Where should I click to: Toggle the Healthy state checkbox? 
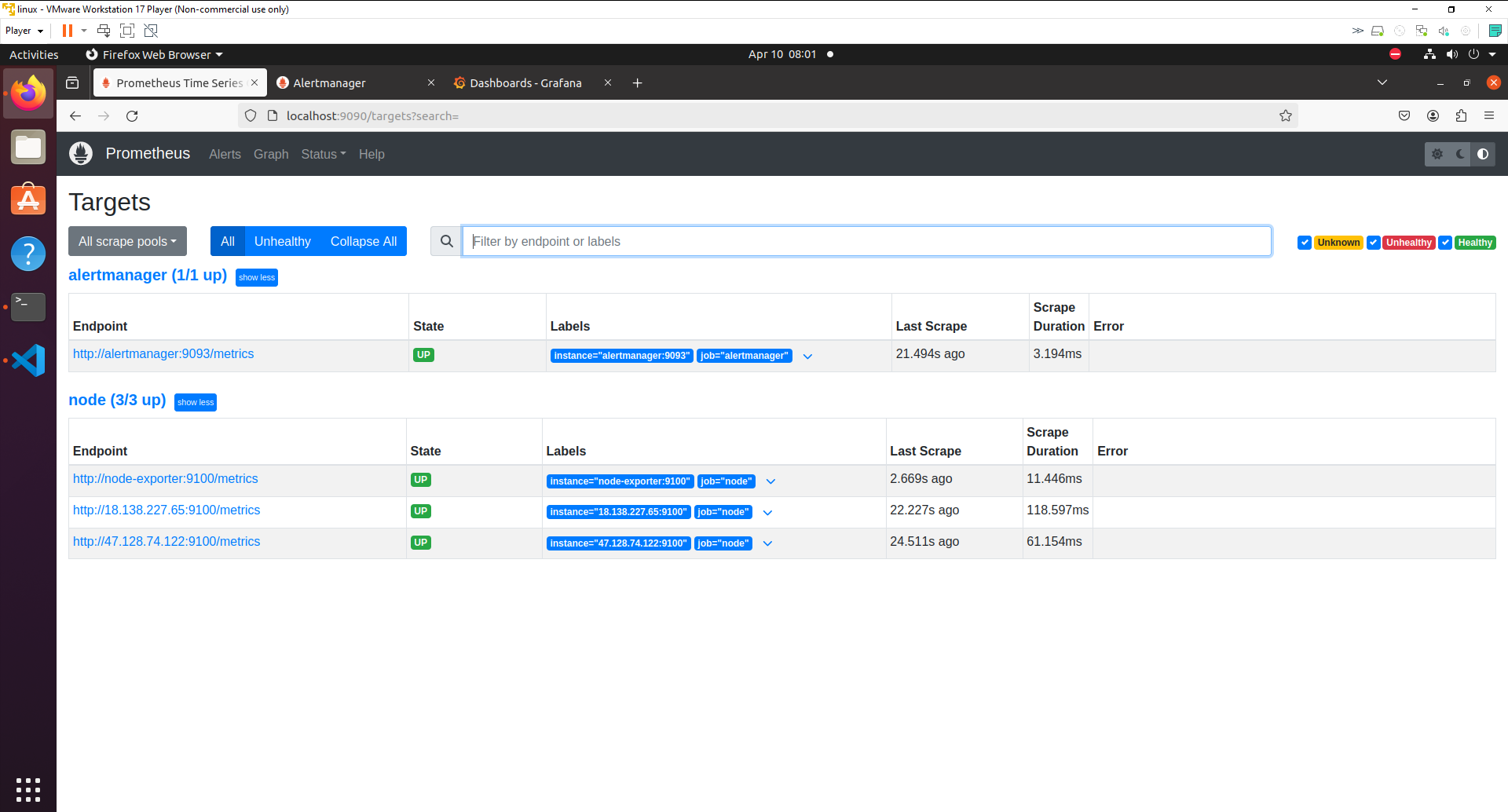[x=1445, y=243]
